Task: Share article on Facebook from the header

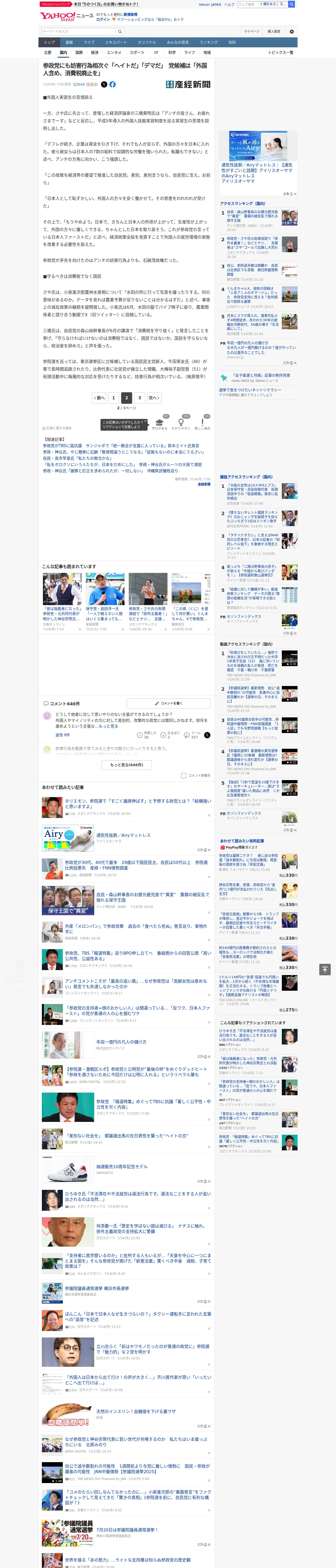Action: tap(112, 85)
